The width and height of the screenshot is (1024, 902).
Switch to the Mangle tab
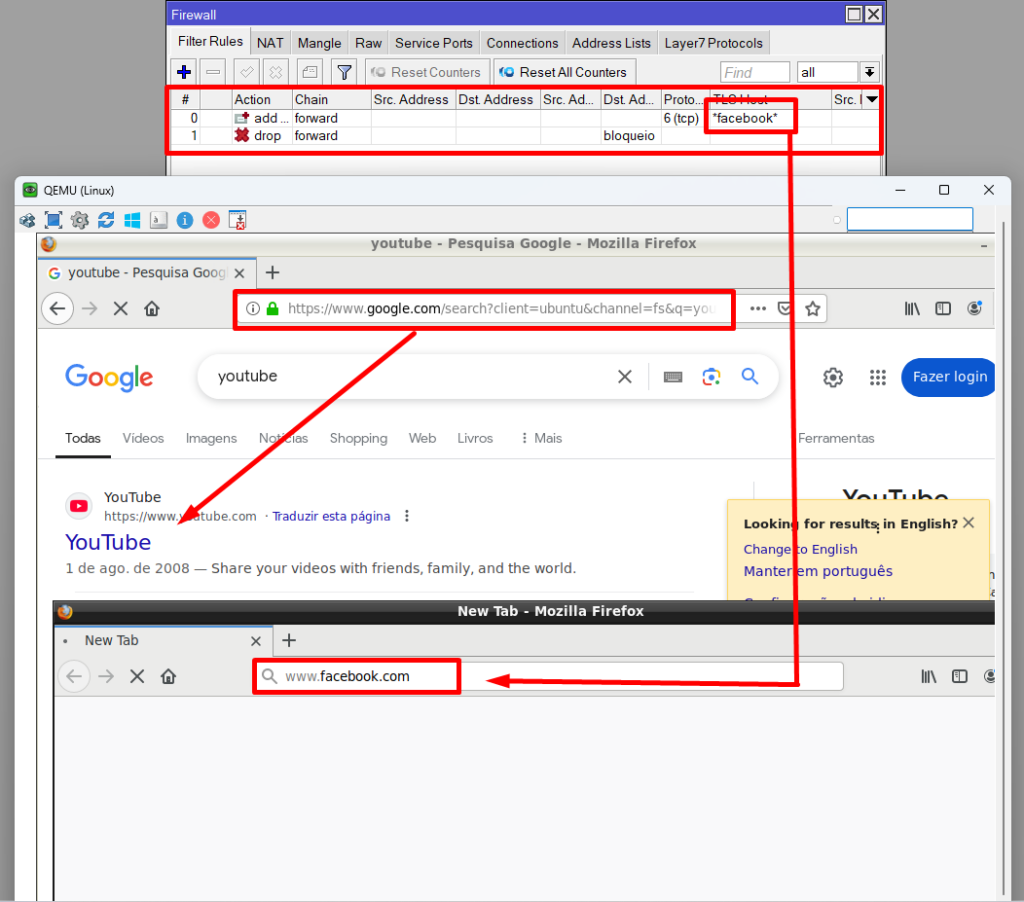(x=319, y=43)
